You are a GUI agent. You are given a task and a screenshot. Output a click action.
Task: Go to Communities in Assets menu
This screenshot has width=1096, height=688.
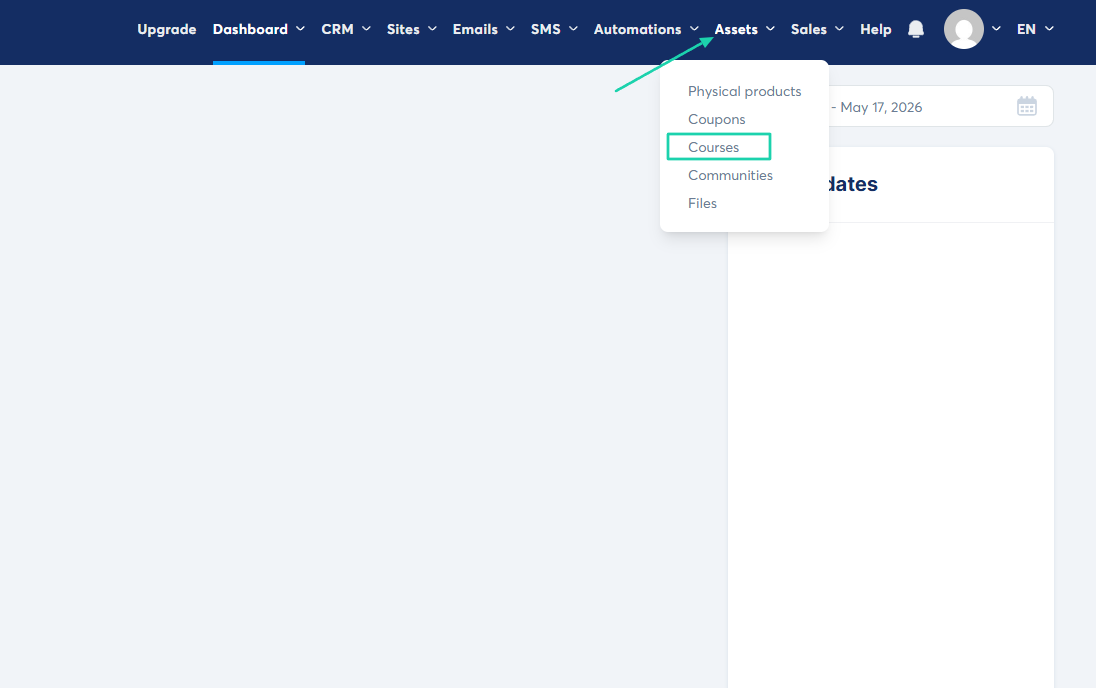pyautogui.click(x=730, y=175)
